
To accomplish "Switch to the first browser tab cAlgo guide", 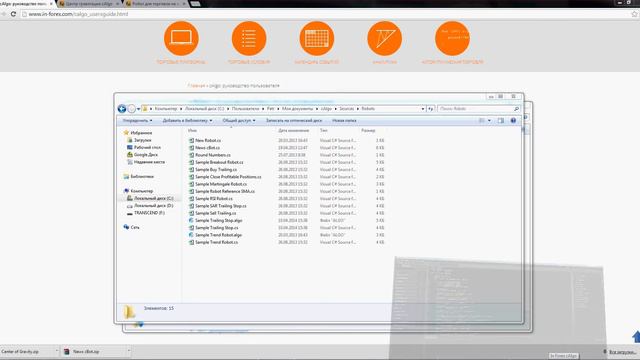I will pyautogui.click(x=26, y=4).
